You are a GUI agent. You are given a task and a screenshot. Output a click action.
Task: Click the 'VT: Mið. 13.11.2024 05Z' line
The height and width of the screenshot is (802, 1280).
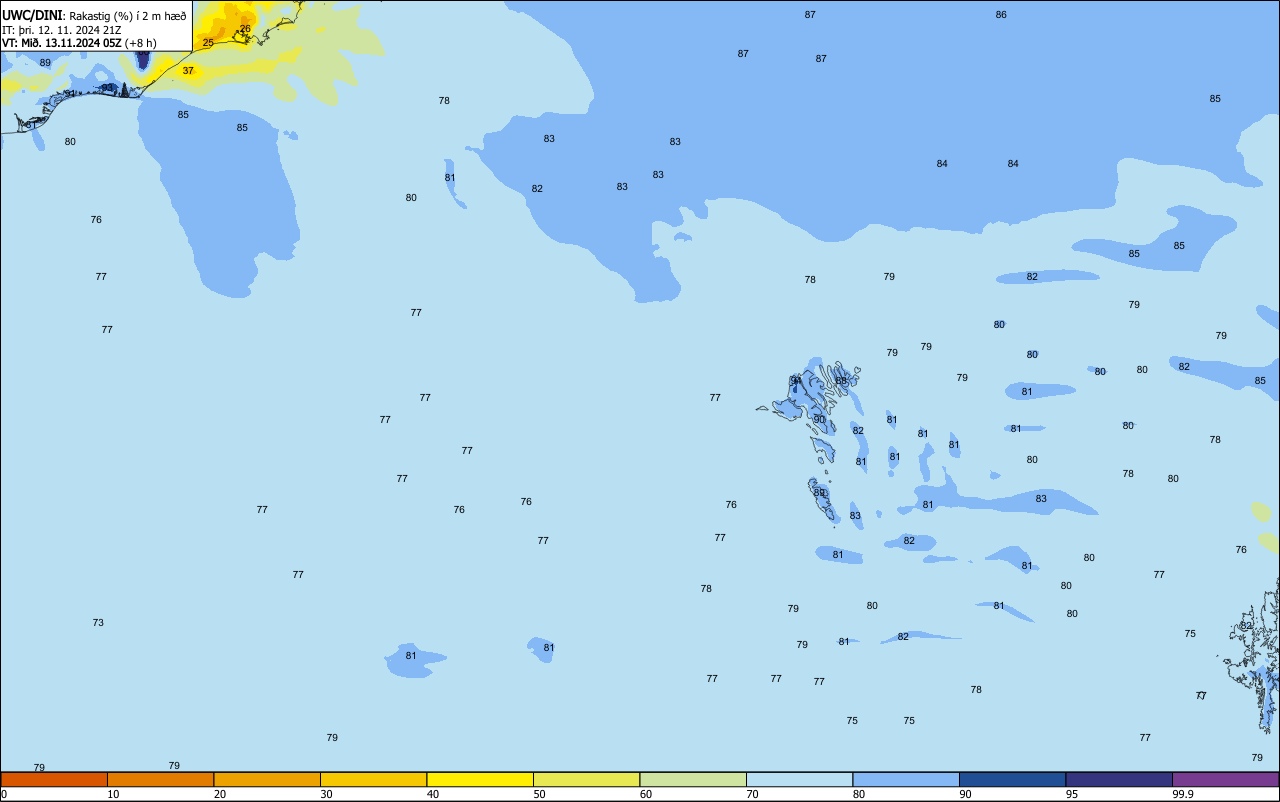click(62, 43)
